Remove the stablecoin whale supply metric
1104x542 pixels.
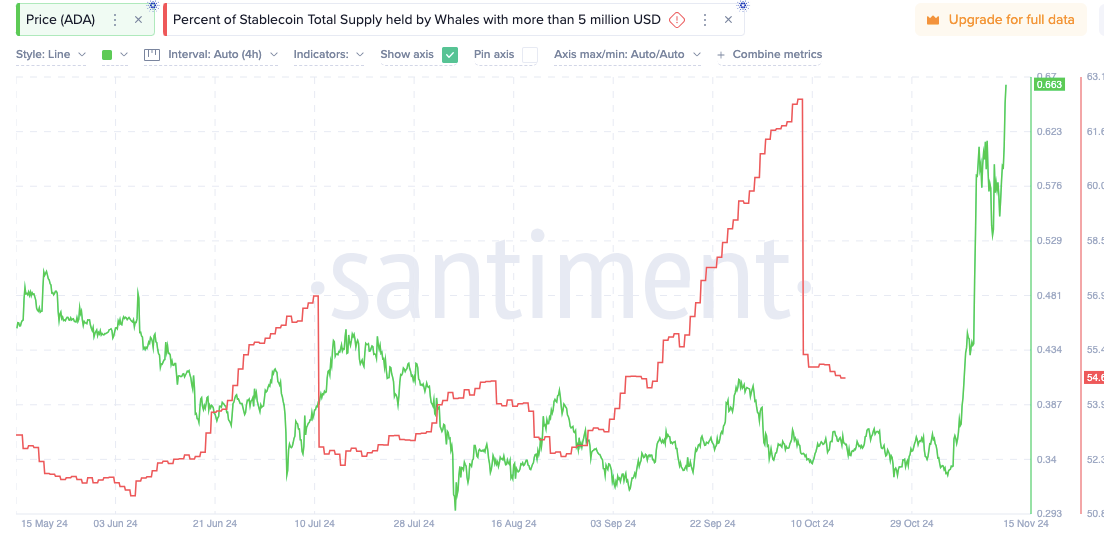tap(728, 20)
